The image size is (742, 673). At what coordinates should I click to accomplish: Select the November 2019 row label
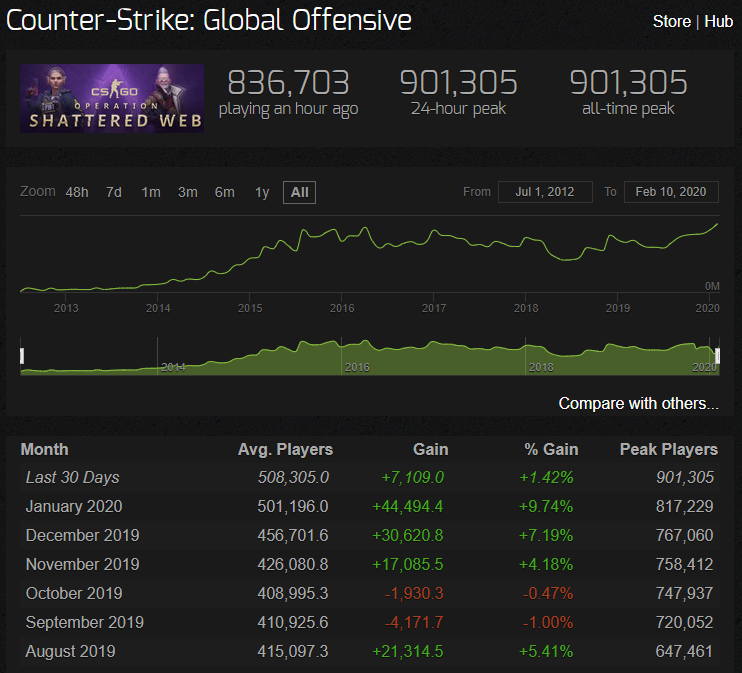[82, 564]
